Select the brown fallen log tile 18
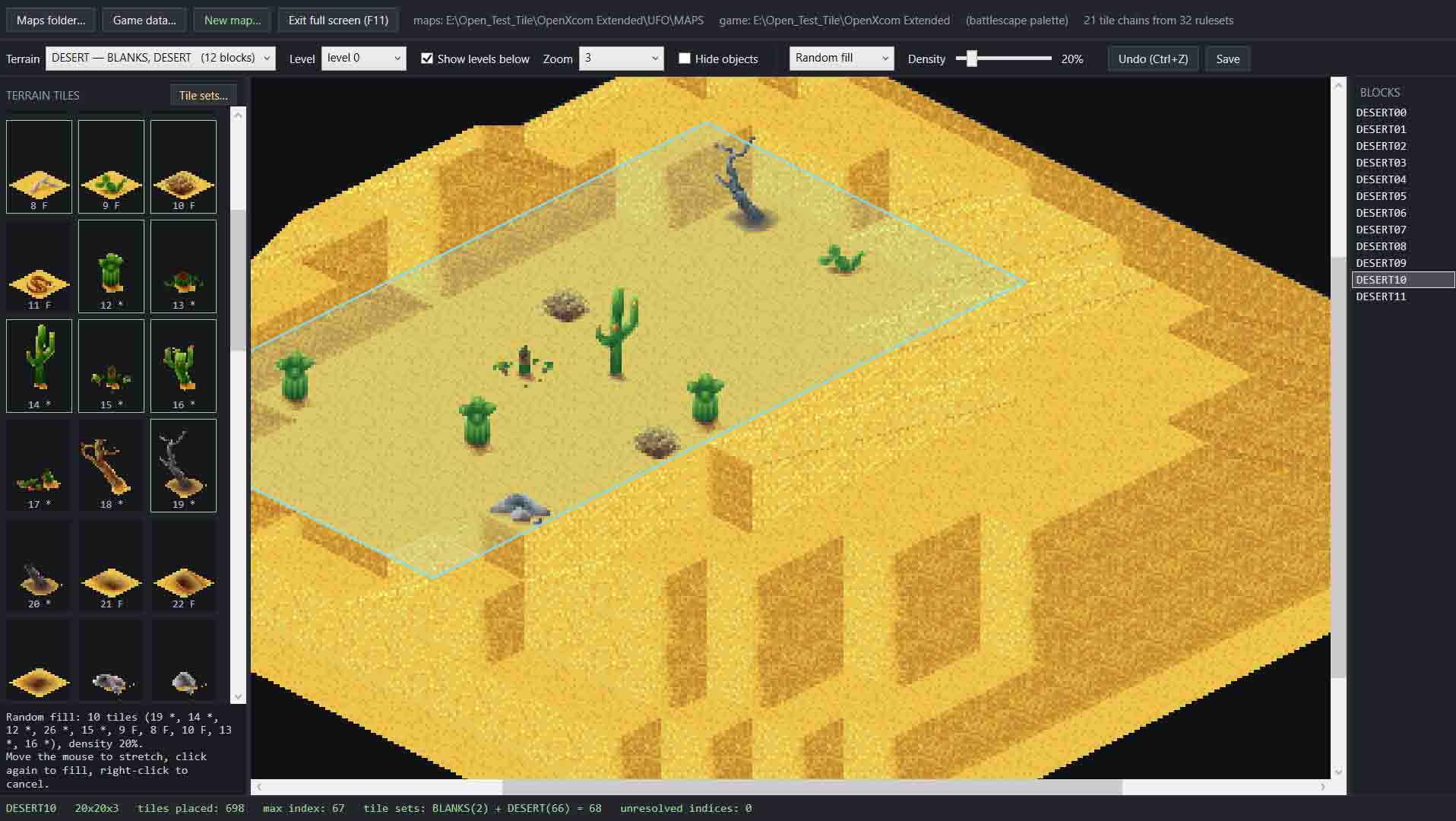 [111, 465]
